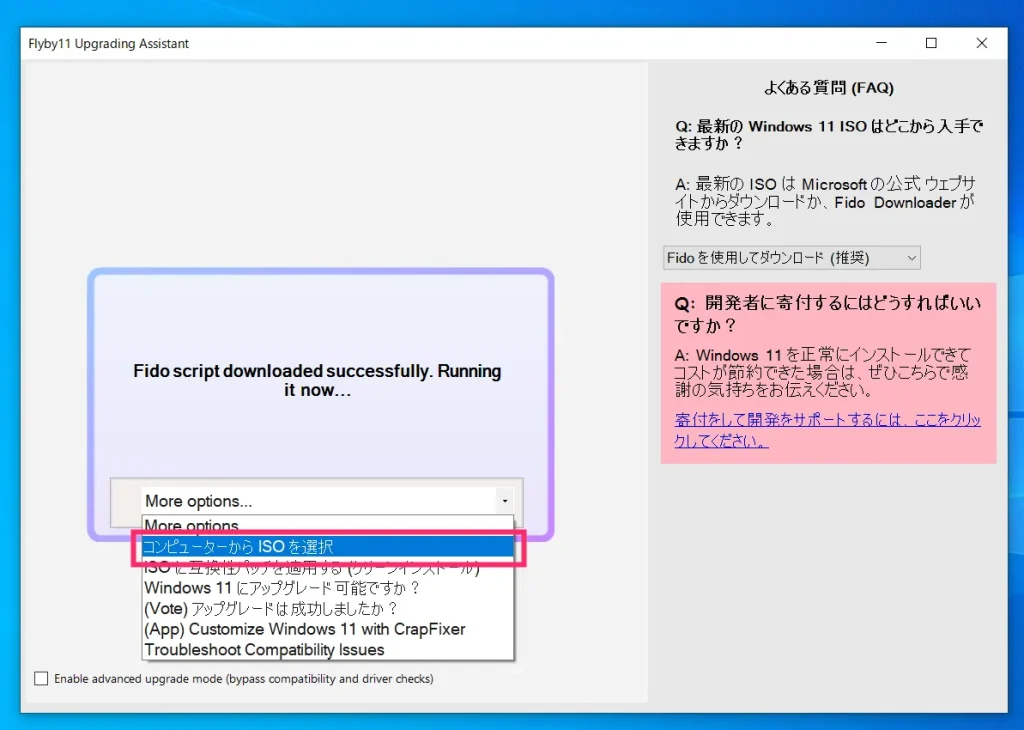Choose 'Troubleshoot Compatibility Issues' option
Viewport: 1024px width, 730px height.
(x=328, y=650)
